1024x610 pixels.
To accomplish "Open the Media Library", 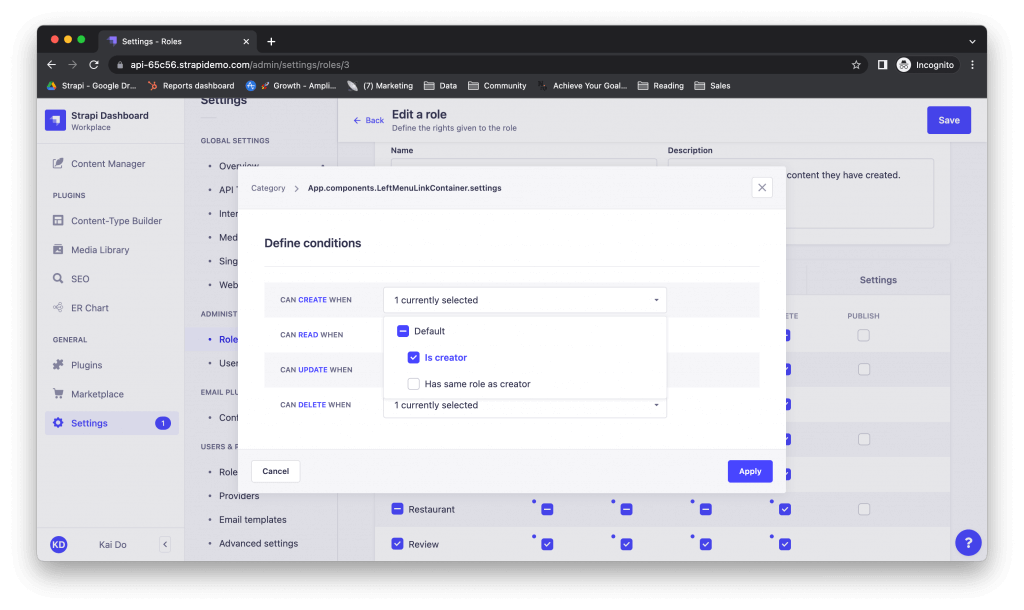I will tap(60, 249).
